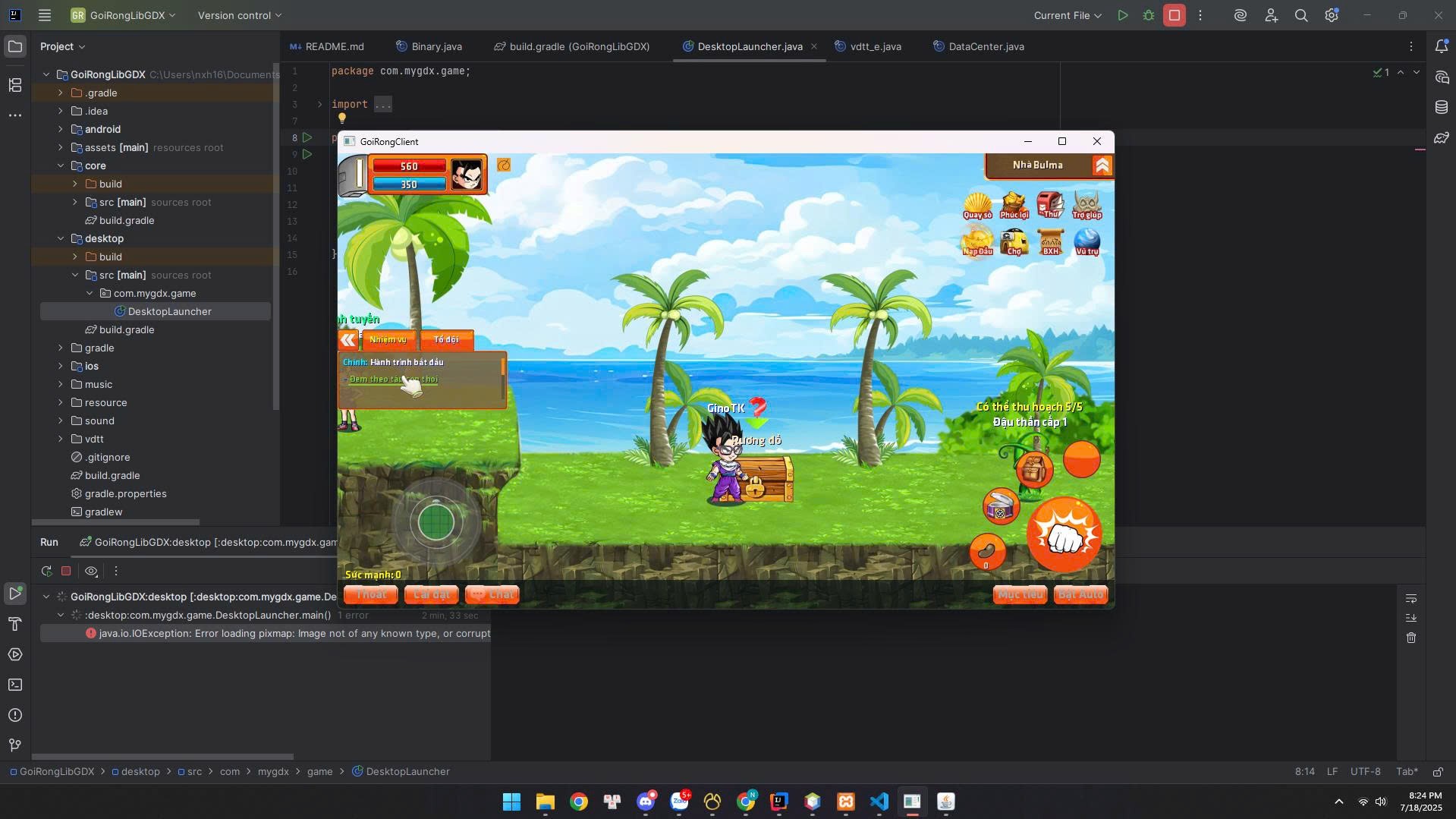Use the senzu bean item button
Screen dimensions: 1456x819
pos(987,552)
